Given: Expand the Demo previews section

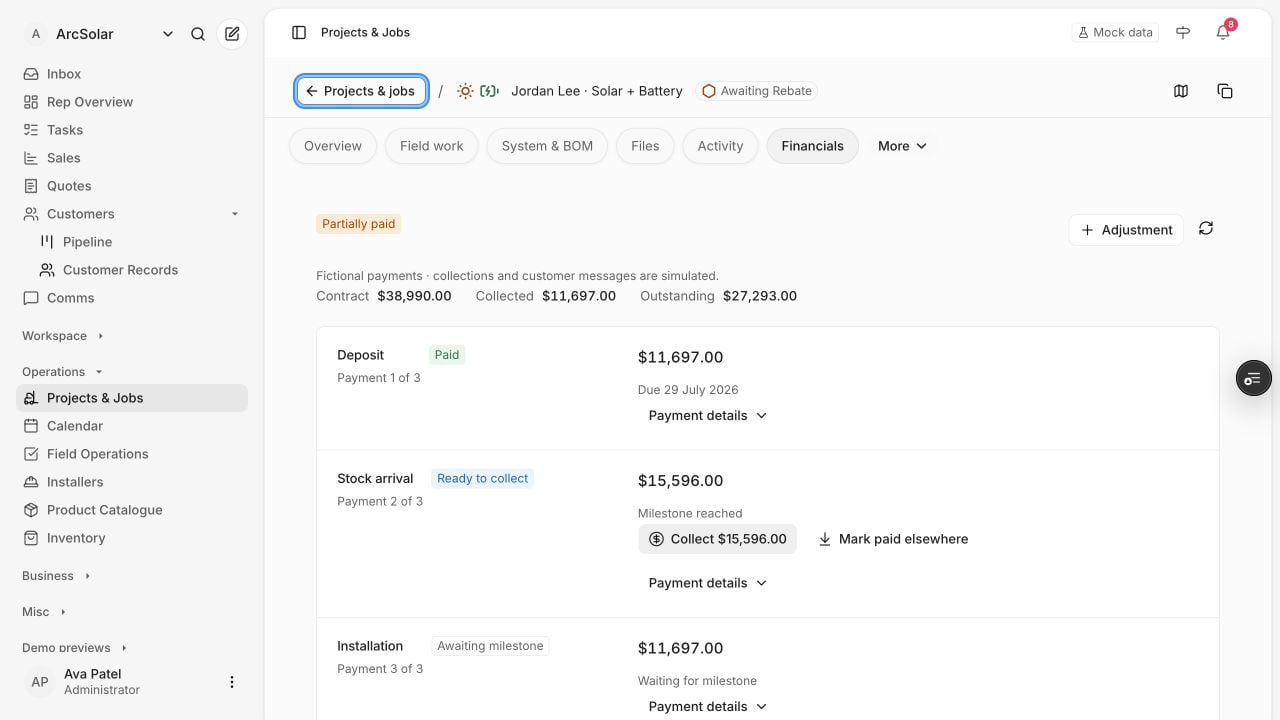Looking at the screenshot, I should click(75, 648).
